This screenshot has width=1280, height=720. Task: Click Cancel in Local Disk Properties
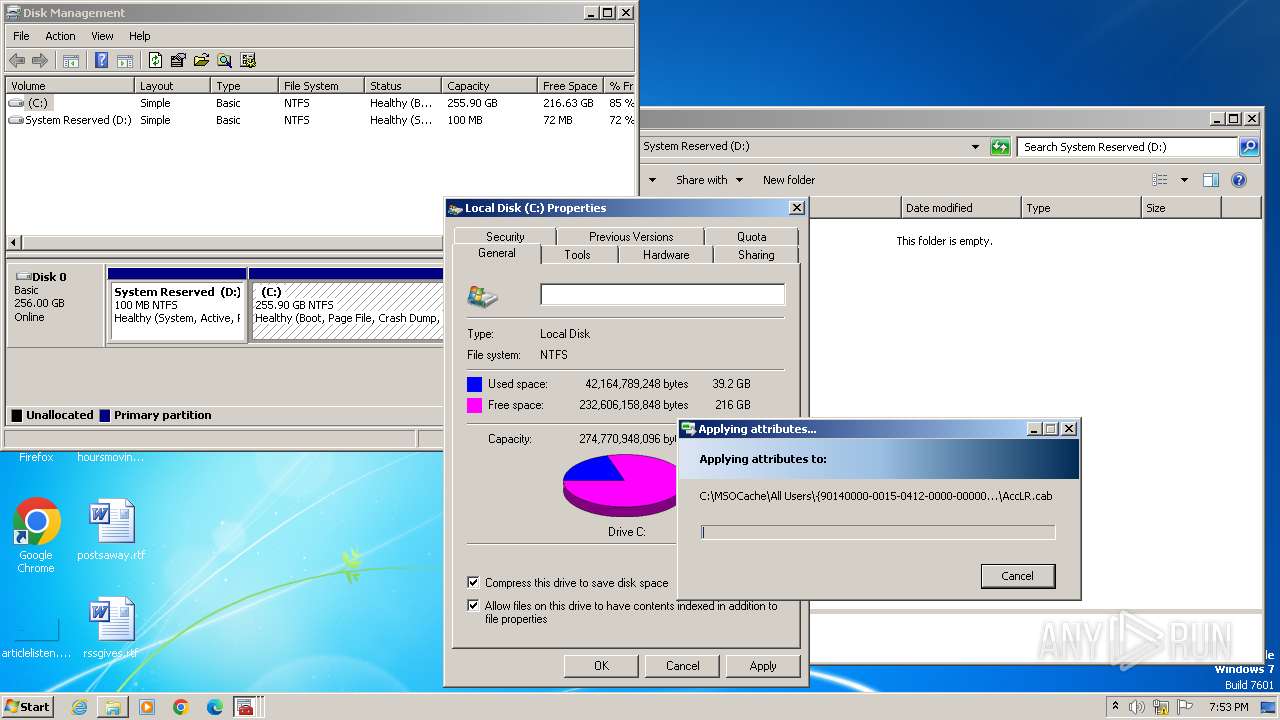click(x=683, y=666)
